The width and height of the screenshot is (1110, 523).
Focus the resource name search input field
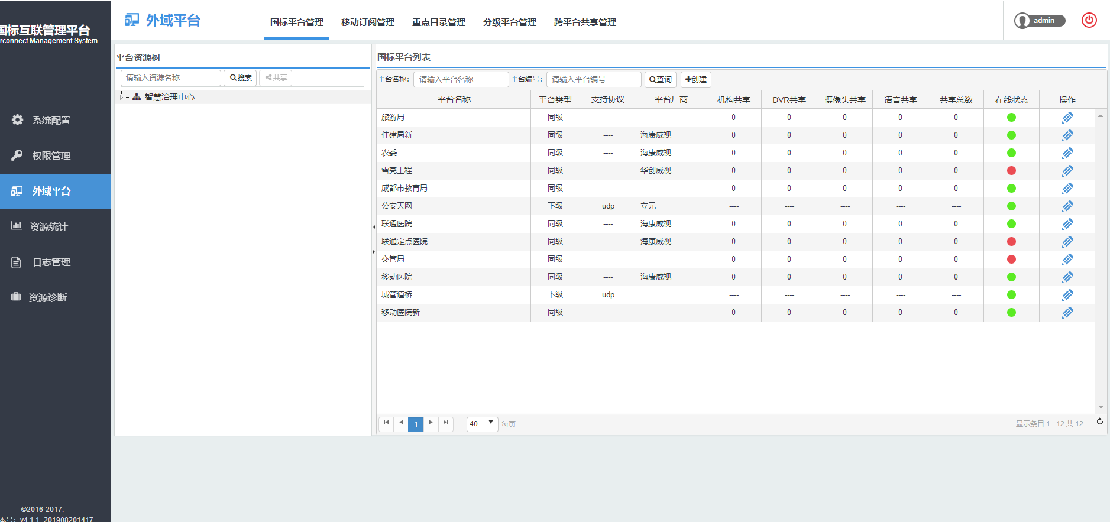click(x=173, y=78)
